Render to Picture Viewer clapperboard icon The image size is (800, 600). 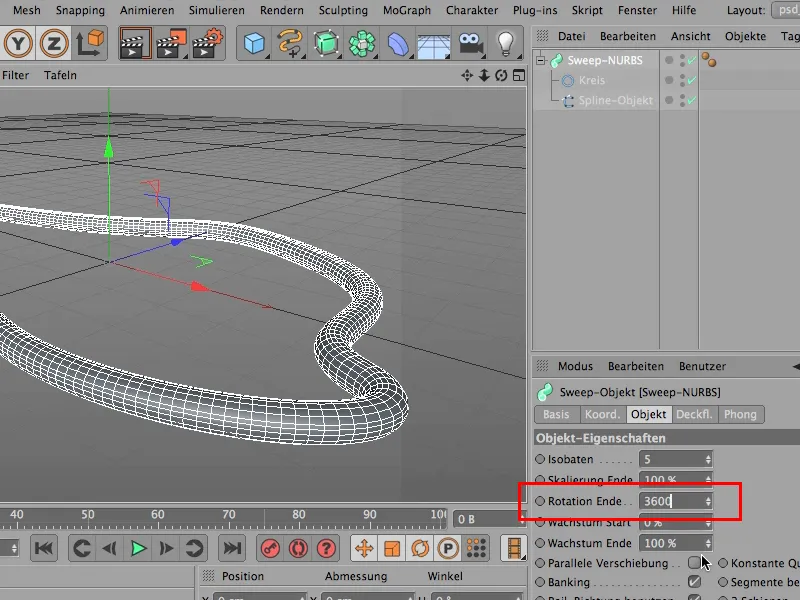[171, 43]
